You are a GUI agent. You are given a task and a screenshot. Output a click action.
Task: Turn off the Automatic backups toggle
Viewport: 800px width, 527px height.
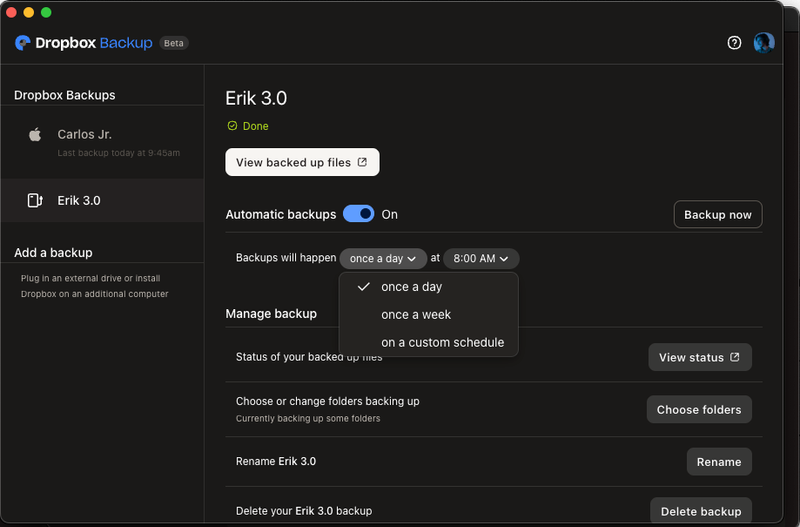358,214
